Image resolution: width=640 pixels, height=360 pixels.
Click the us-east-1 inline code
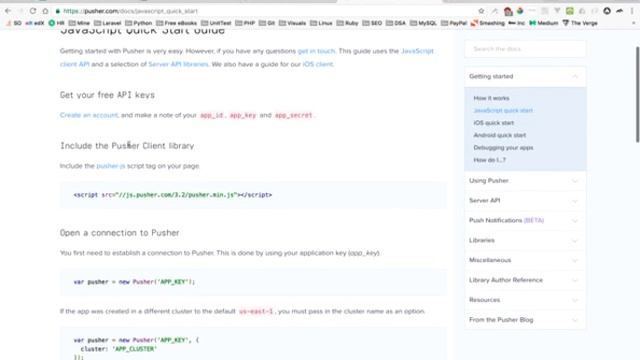click(x=256, y=311)
